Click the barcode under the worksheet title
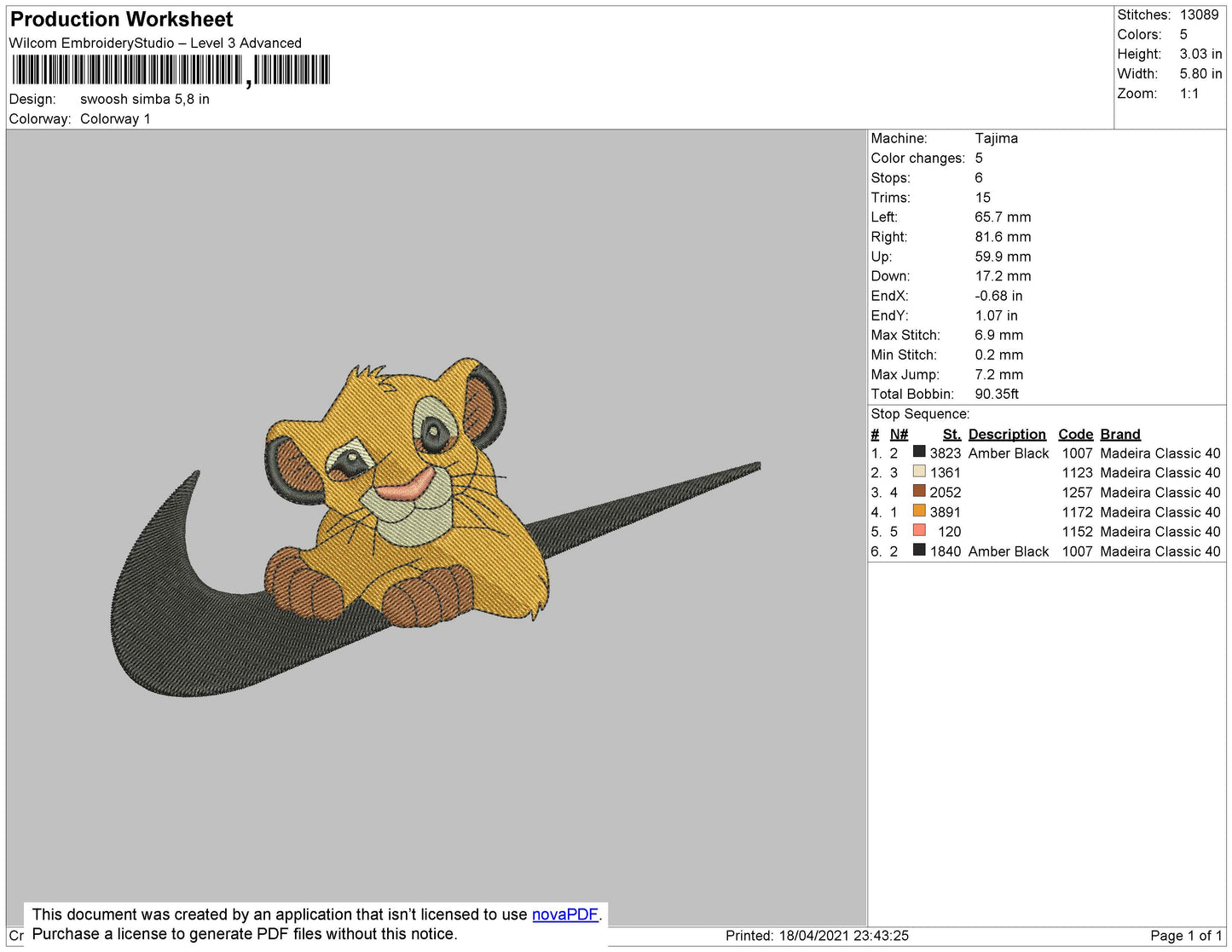1232x952 pixels. click(171, 70)
